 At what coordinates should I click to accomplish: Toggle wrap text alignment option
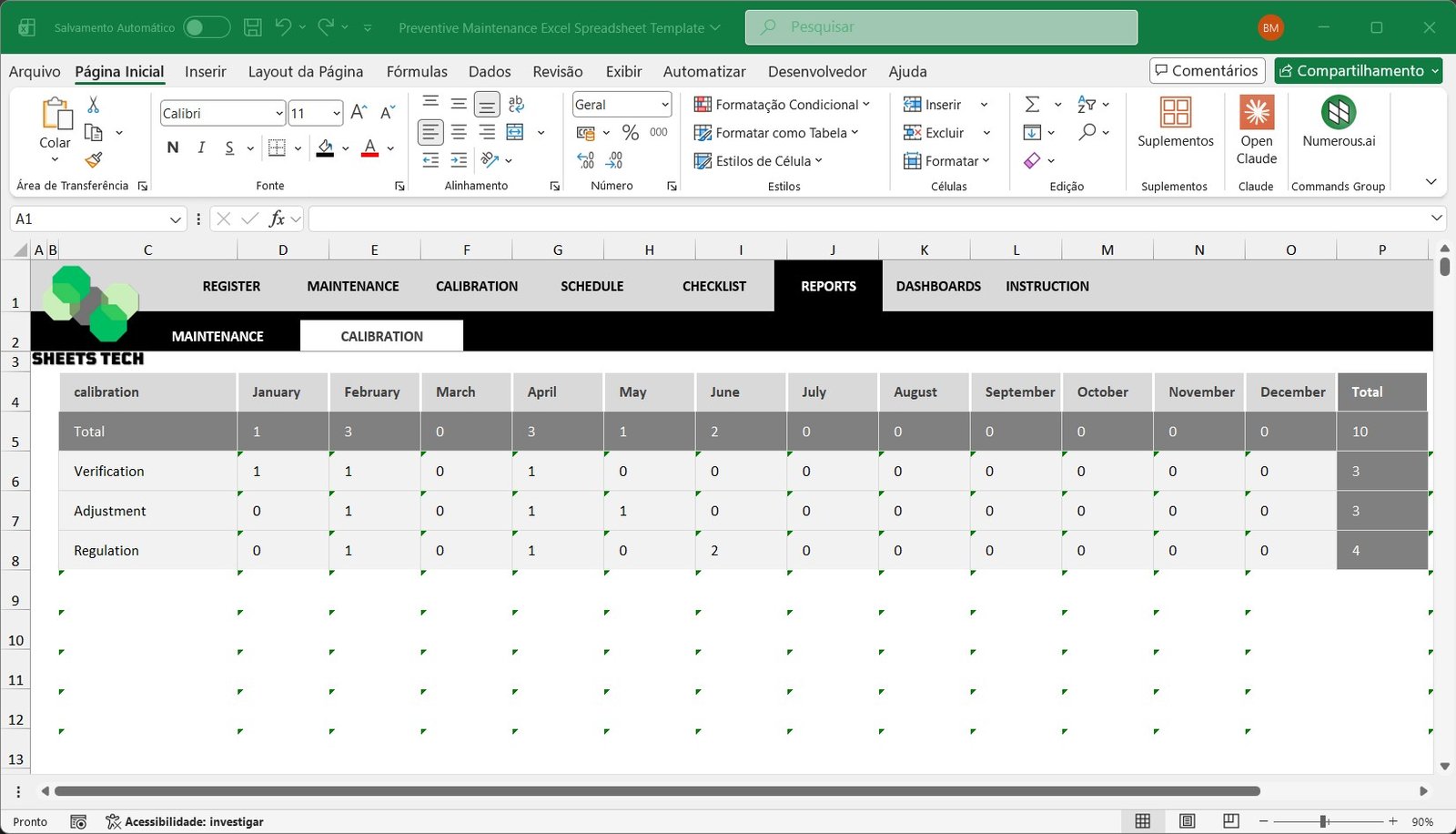pyautogui.click(x=516, y=104)
